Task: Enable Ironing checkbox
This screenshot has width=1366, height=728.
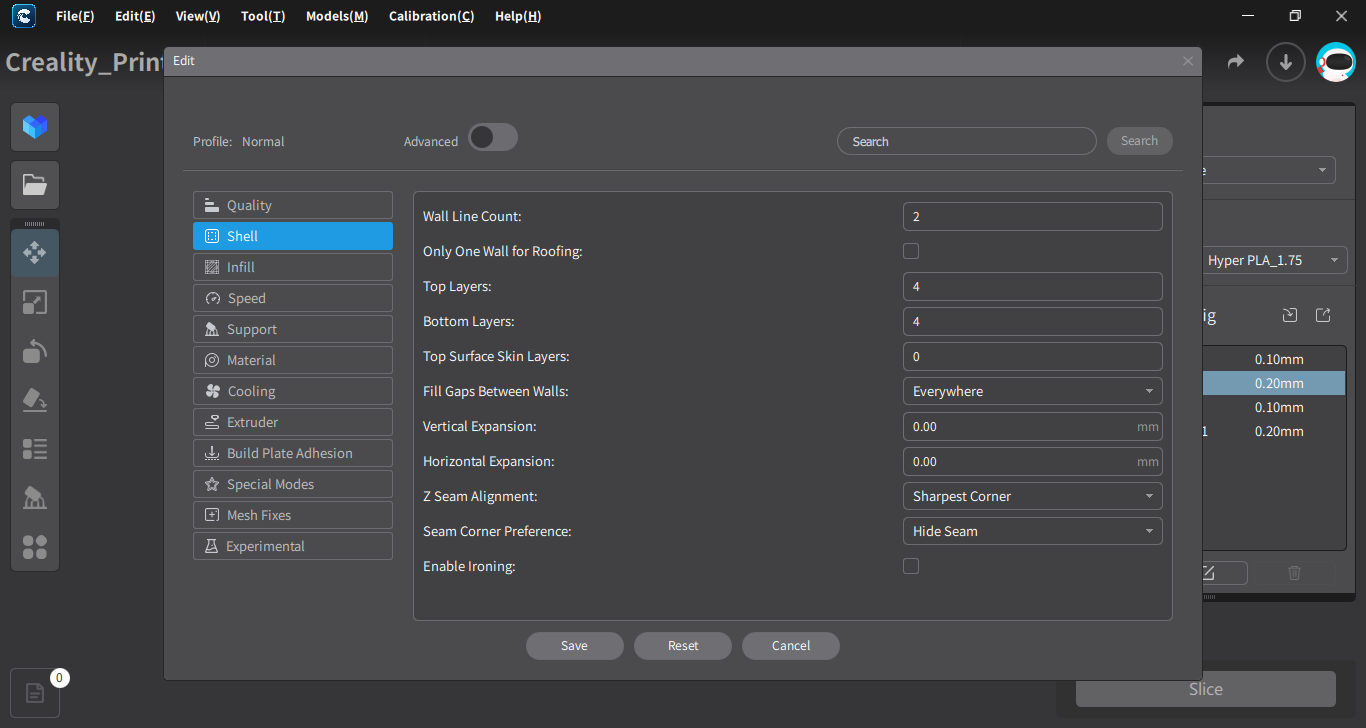Action: [x=911, y=566]
